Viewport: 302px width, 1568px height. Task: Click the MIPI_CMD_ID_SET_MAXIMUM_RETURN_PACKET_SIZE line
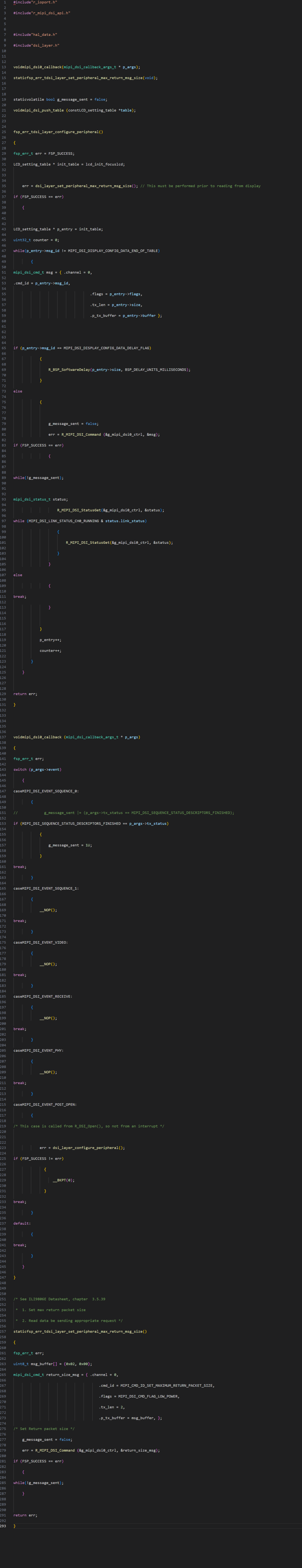click(157, 1385)
